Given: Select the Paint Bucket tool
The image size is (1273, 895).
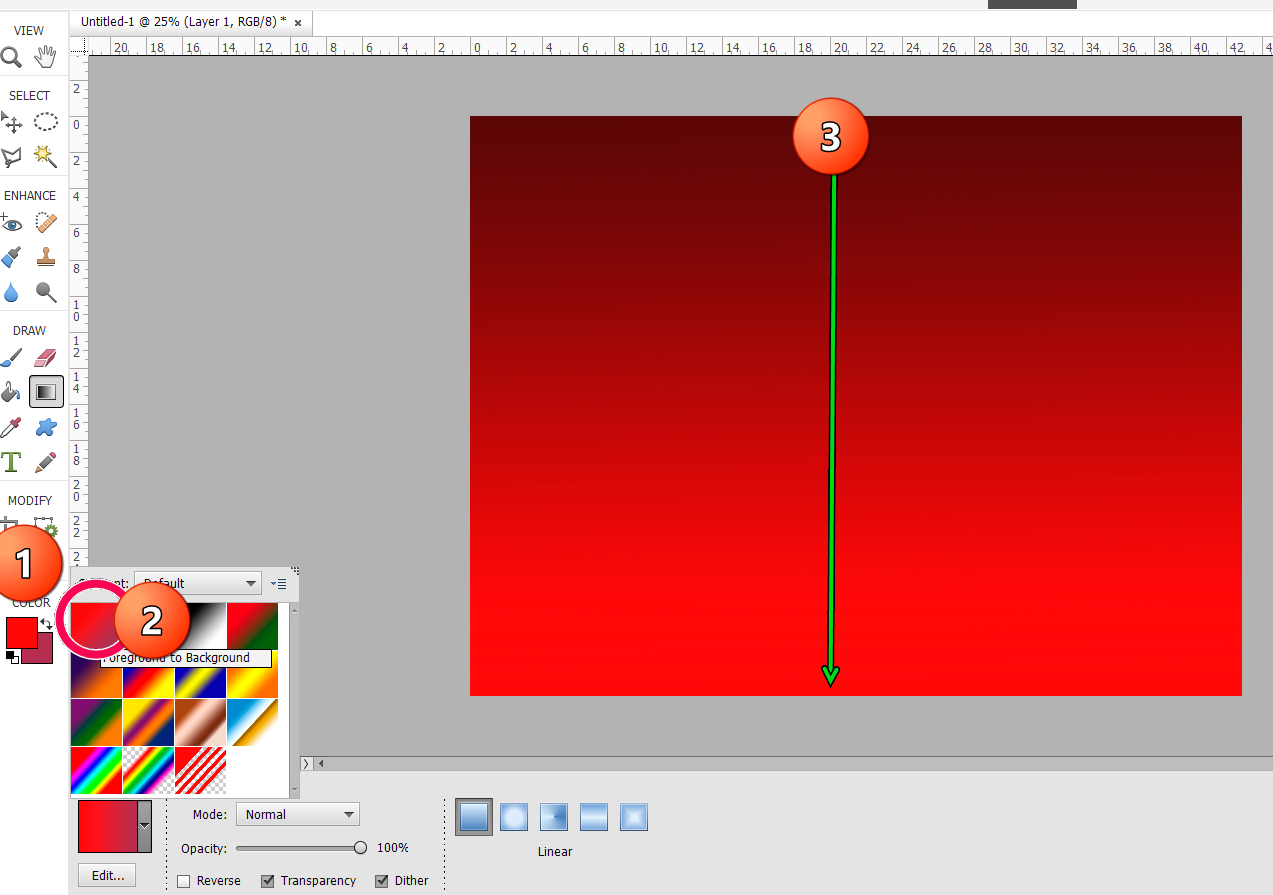Looking at the screenshot, I should 12,392.
